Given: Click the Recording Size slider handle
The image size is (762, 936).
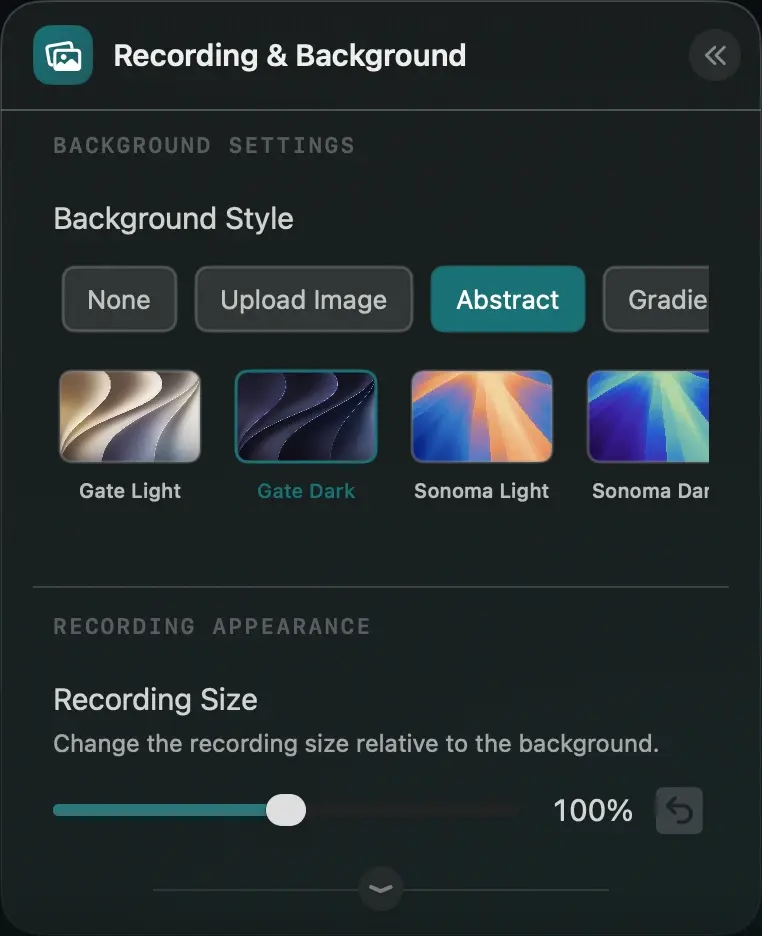Looking at the screenshot, I should coord(286,810).
